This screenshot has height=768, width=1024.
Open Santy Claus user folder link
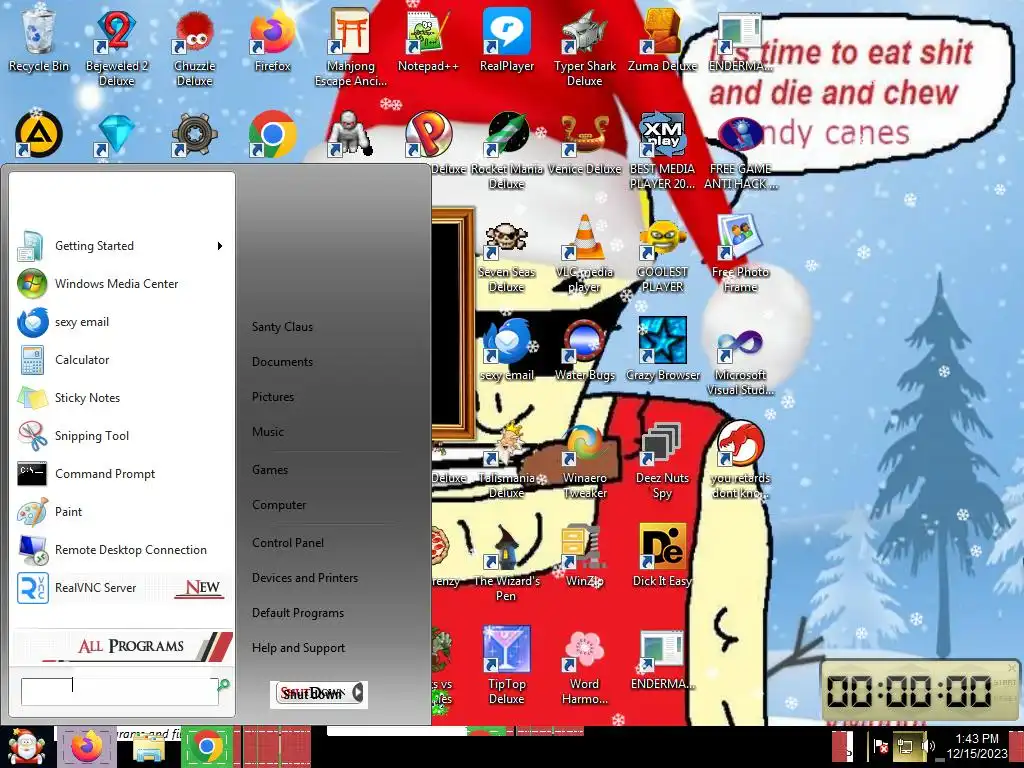point(282,327)
